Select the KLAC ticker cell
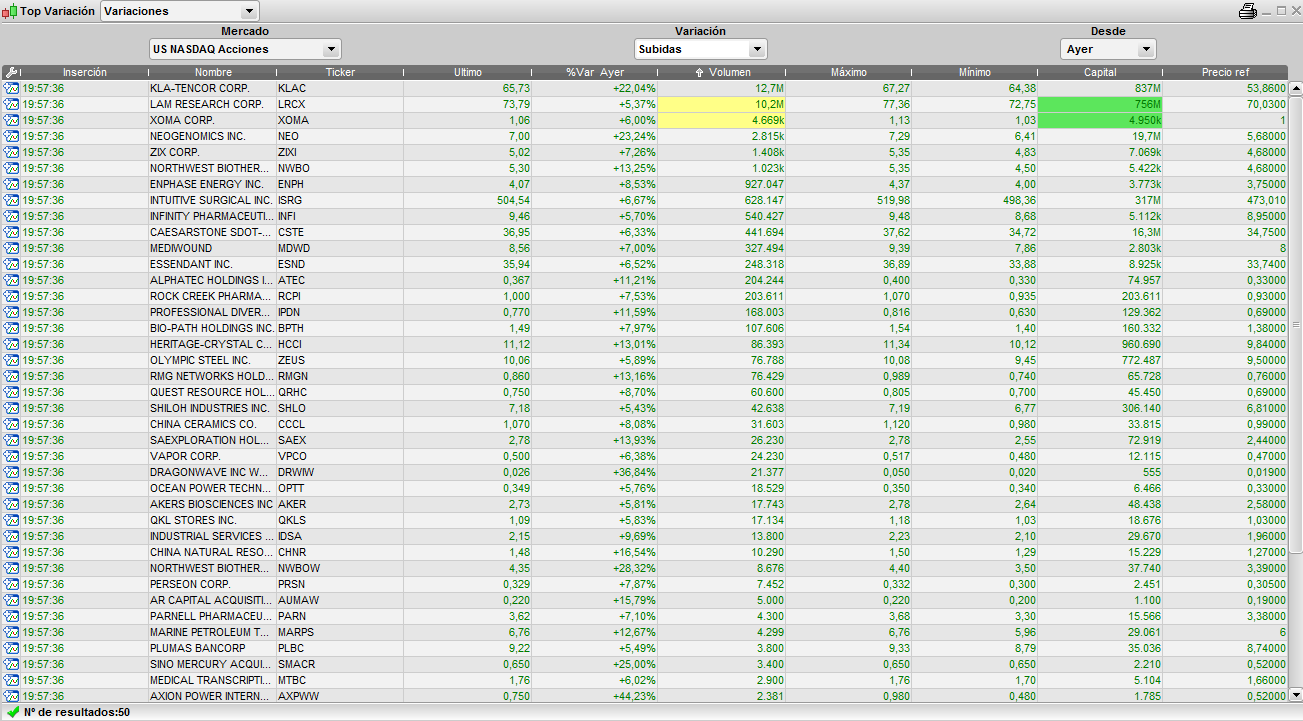The width and height of the screenshot is (1303, 721). pos(340,88)
